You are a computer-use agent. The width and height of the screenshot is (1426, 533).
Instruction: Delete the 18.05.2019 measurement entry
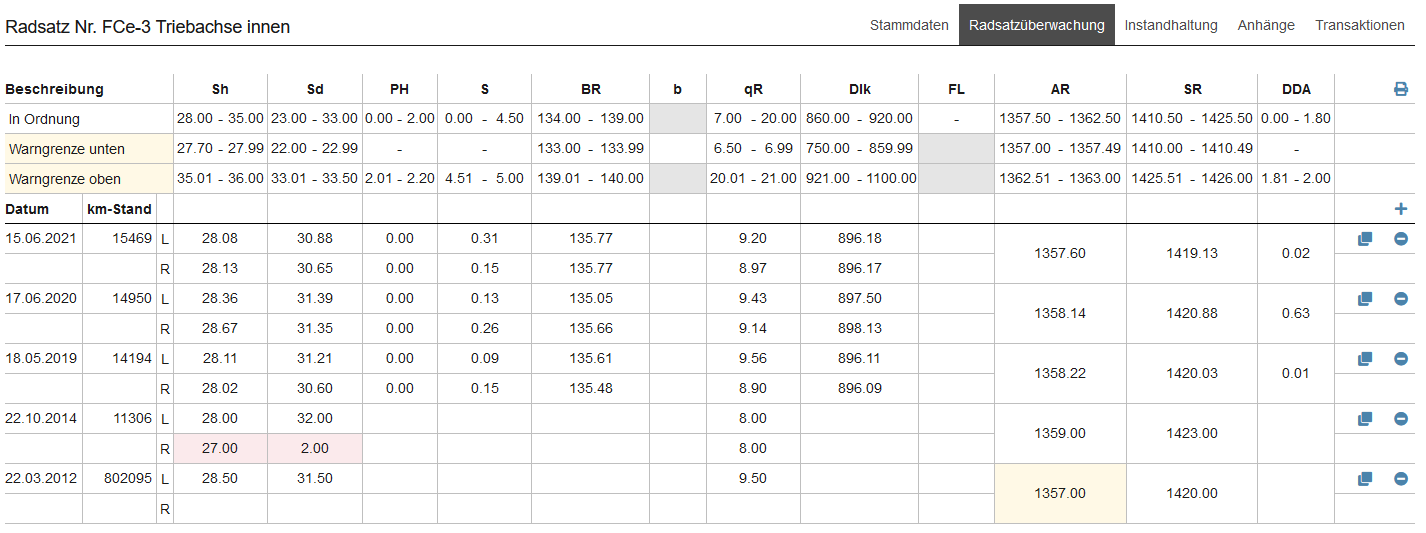(1401, 359)
